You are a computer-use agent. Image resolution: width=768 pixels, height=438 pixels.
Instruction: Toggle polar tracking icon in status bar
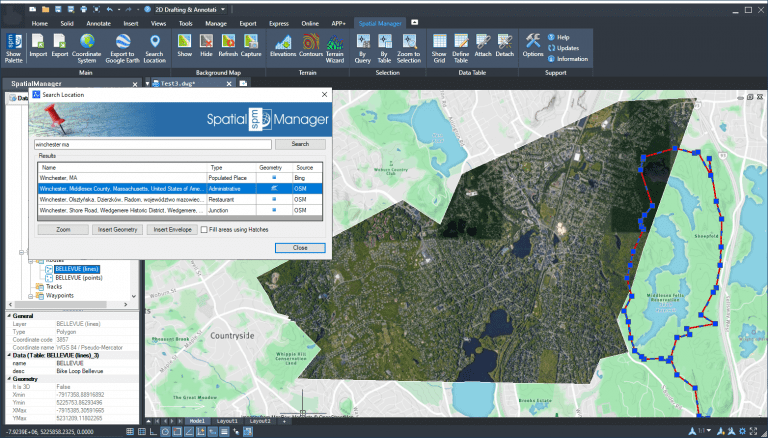(166, 432)
